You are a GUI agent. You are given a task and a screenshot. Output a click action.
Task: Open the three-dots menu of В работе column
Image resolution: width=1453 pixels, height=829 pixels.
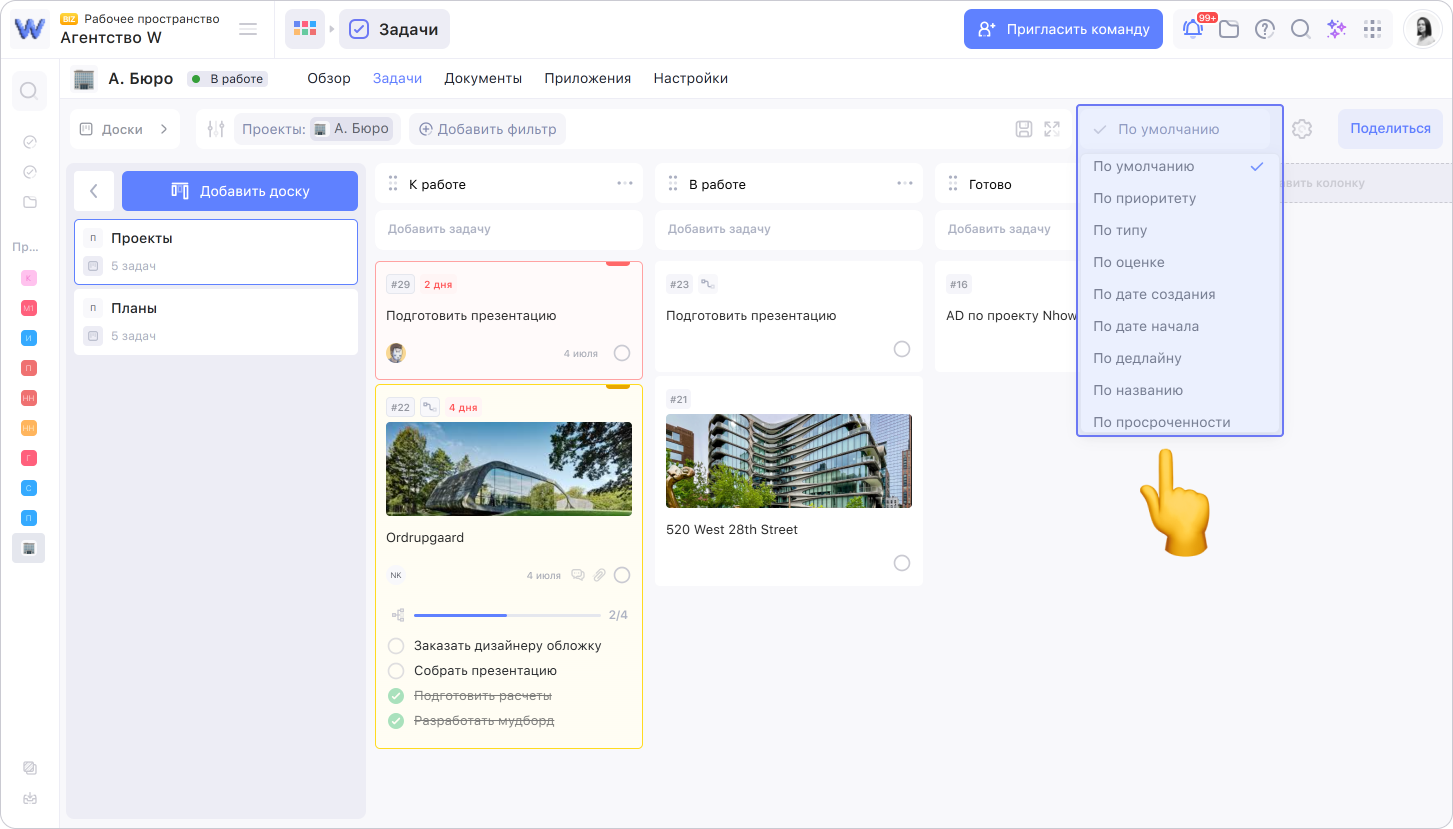click(x=905, y=184)
